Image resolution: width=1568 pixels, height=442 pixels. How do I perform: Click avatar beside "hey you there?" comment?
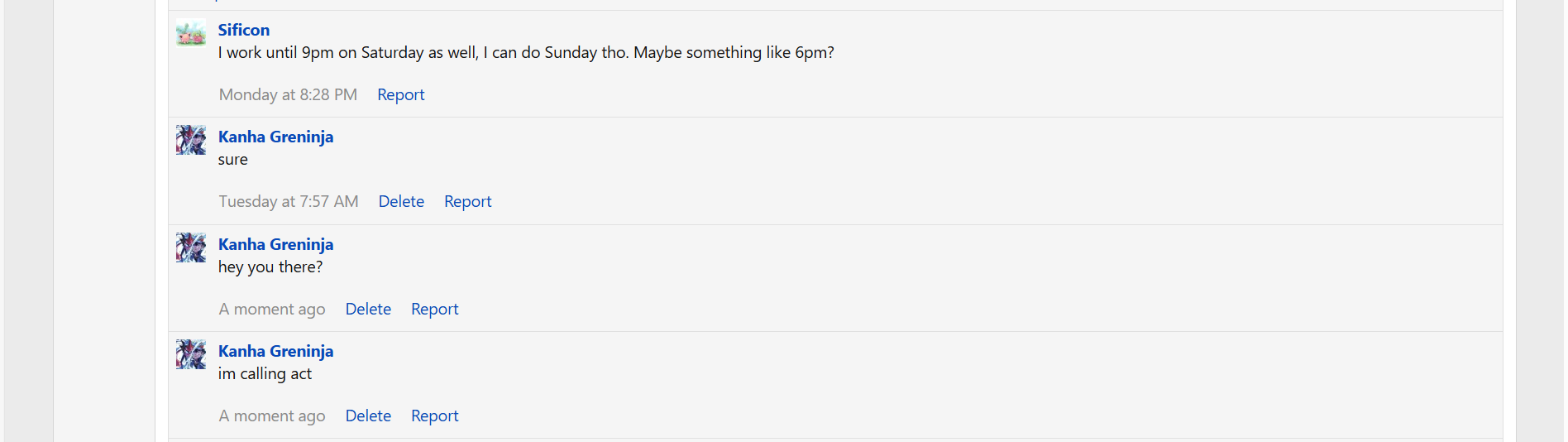[x=191, y=247]
